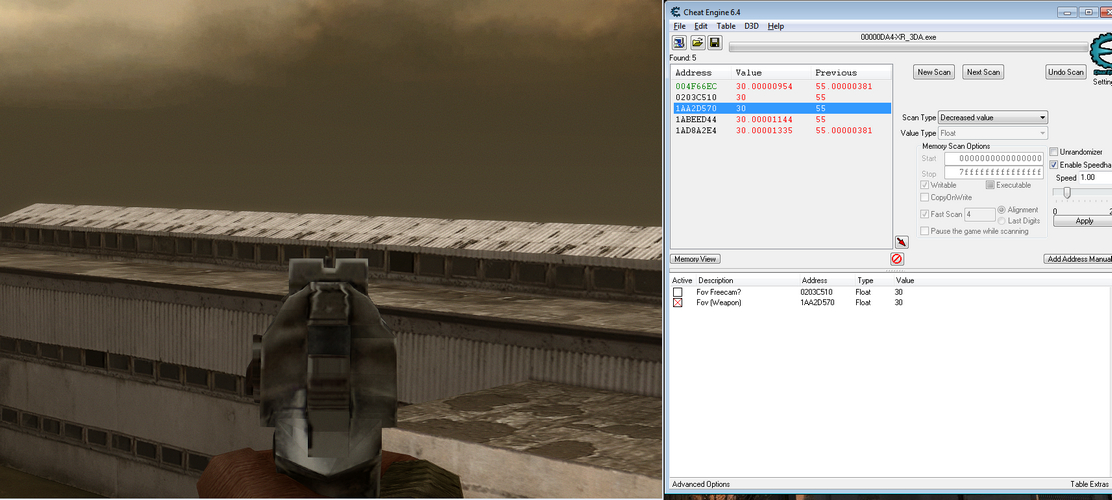The height and width of the screenshot is (500, 1112).
Task: Click the open folder table icon
Action: [x=697, y=43]
